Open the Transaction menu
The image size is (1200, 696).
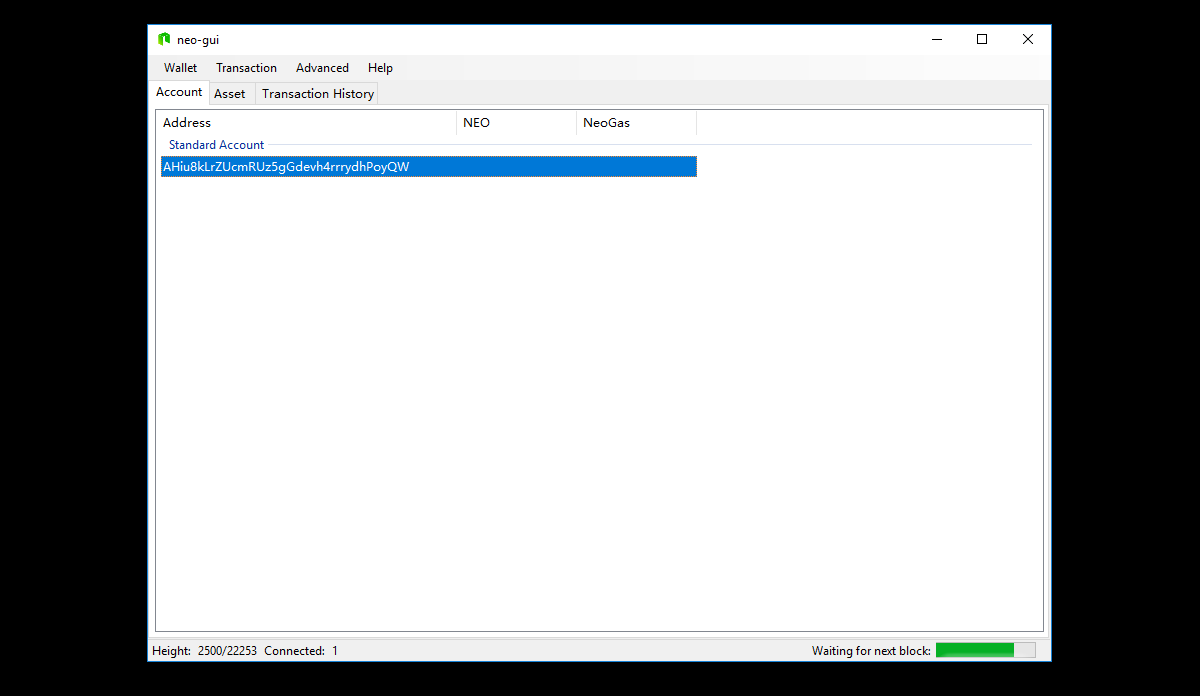tap(246, 68)
